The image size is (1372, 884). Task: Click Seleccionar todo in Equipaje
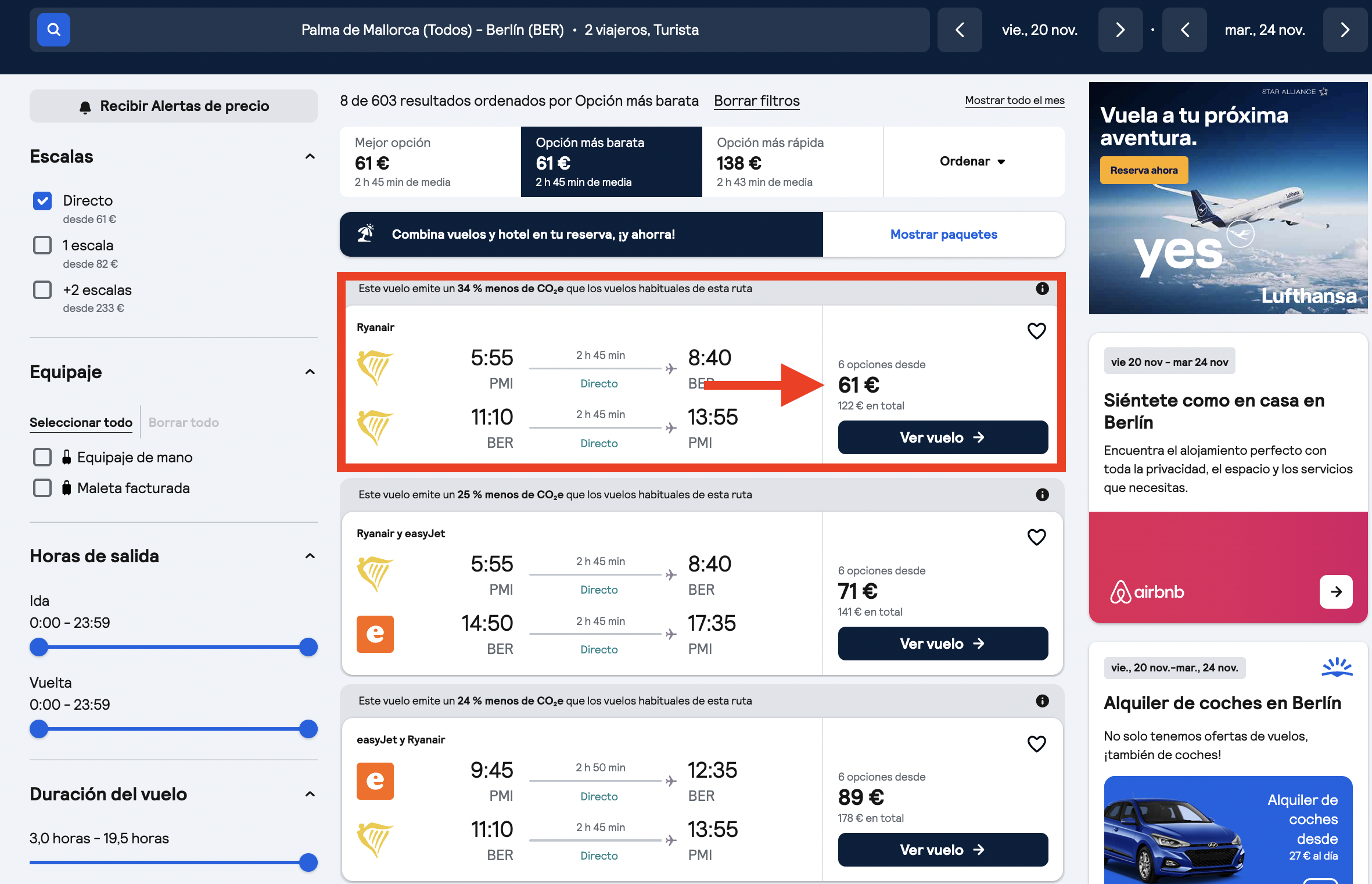point(81,423)
